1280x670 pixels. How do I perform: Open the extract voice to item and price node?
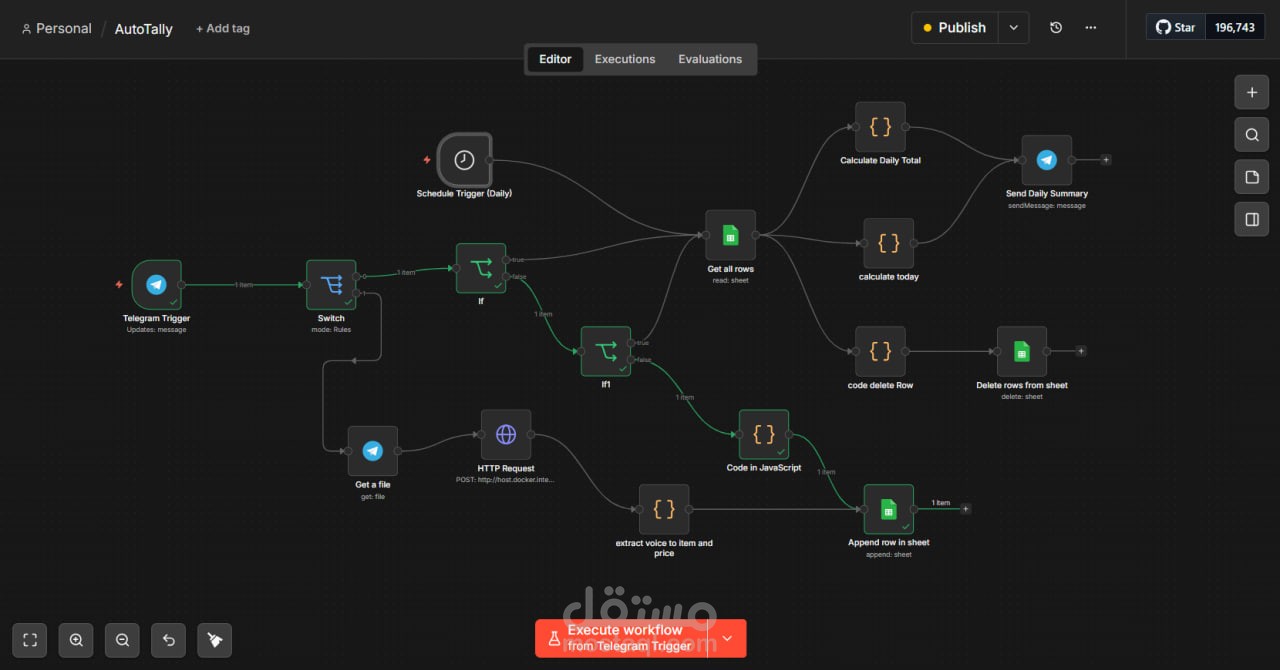tap(664, 510)
